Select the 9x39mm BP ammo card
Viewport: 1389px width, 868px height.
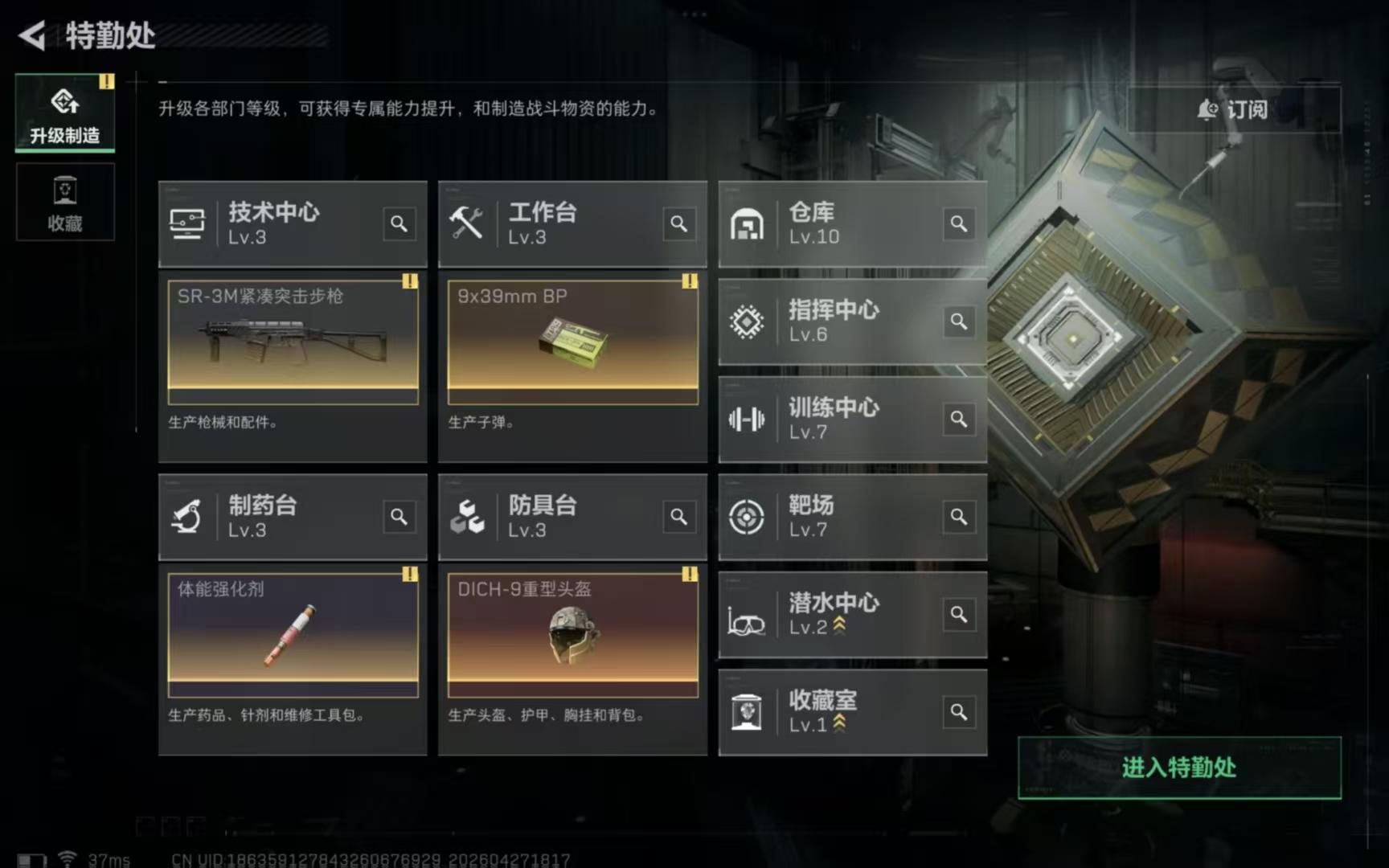point(572,342)
